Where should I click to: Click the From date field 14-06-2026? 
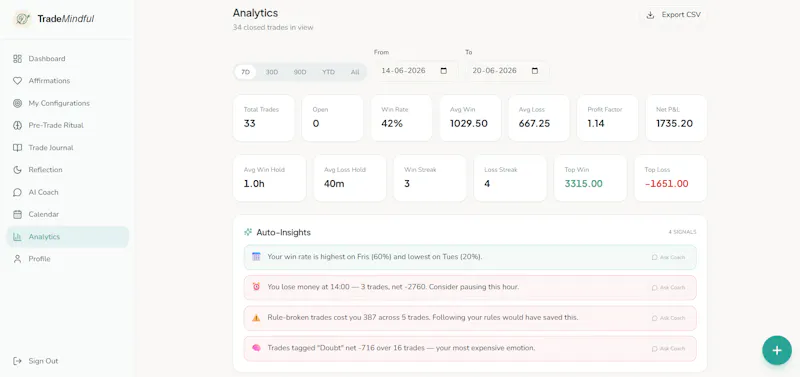416,71
